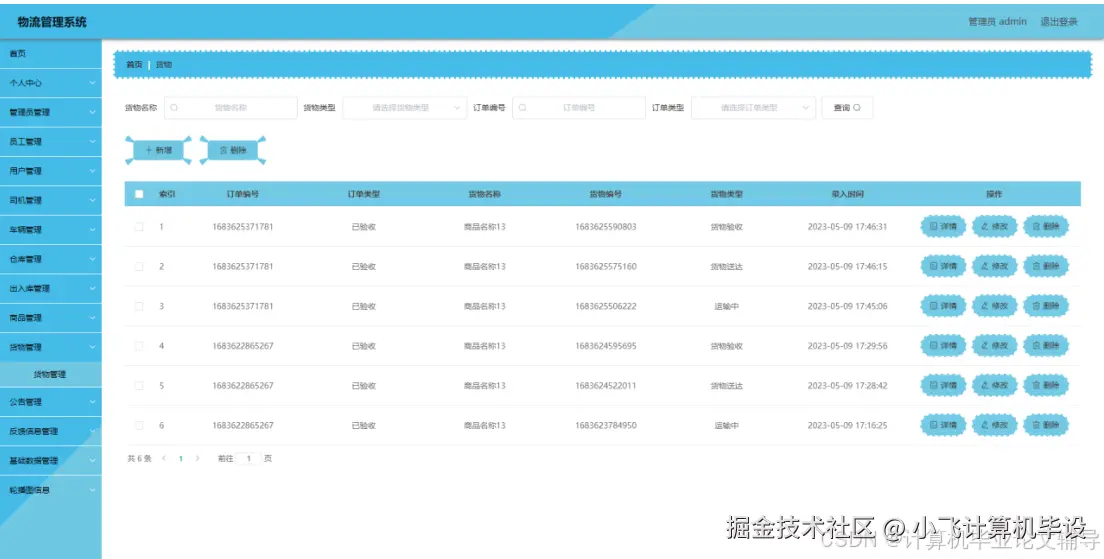The height and width of the screenshot is (559, 1104).
Task: Collapse the 货物管理 parent menu in sidebar
Action: (51, 347)
